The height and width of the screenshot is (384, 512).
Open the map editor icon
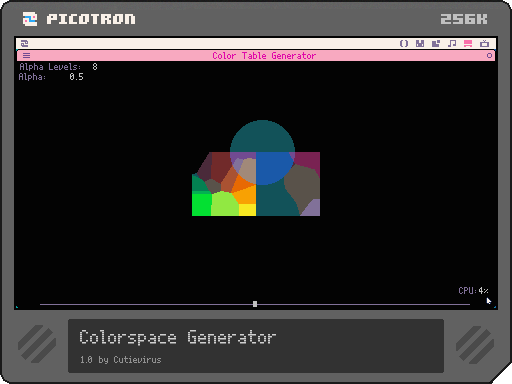(436, 43)
